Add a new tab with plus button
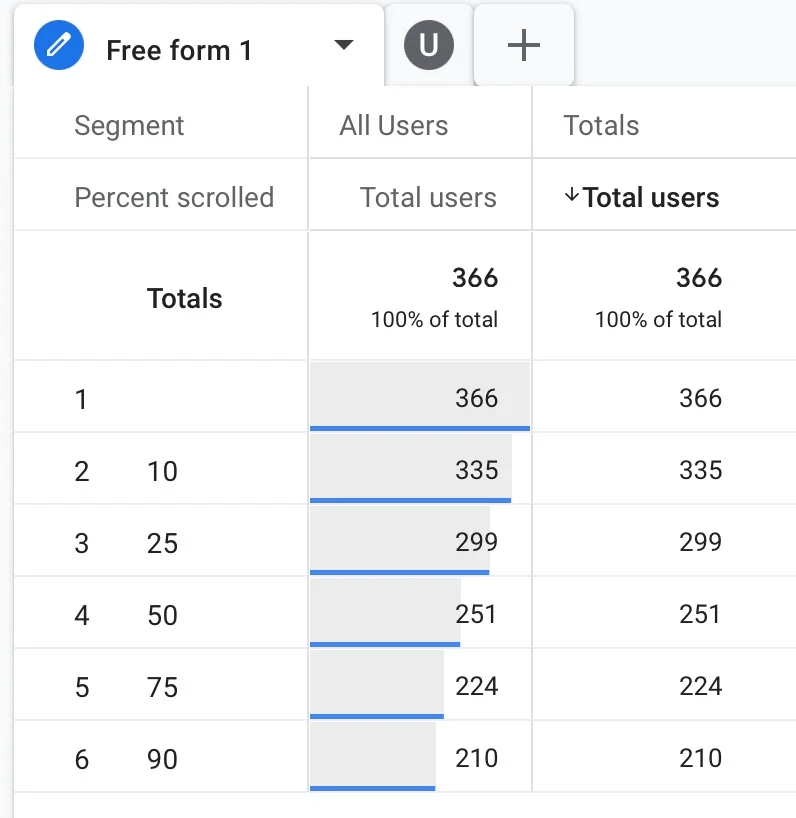Image resolution: width=796 pixels, height=818 pixels. [x=524, y=45]
